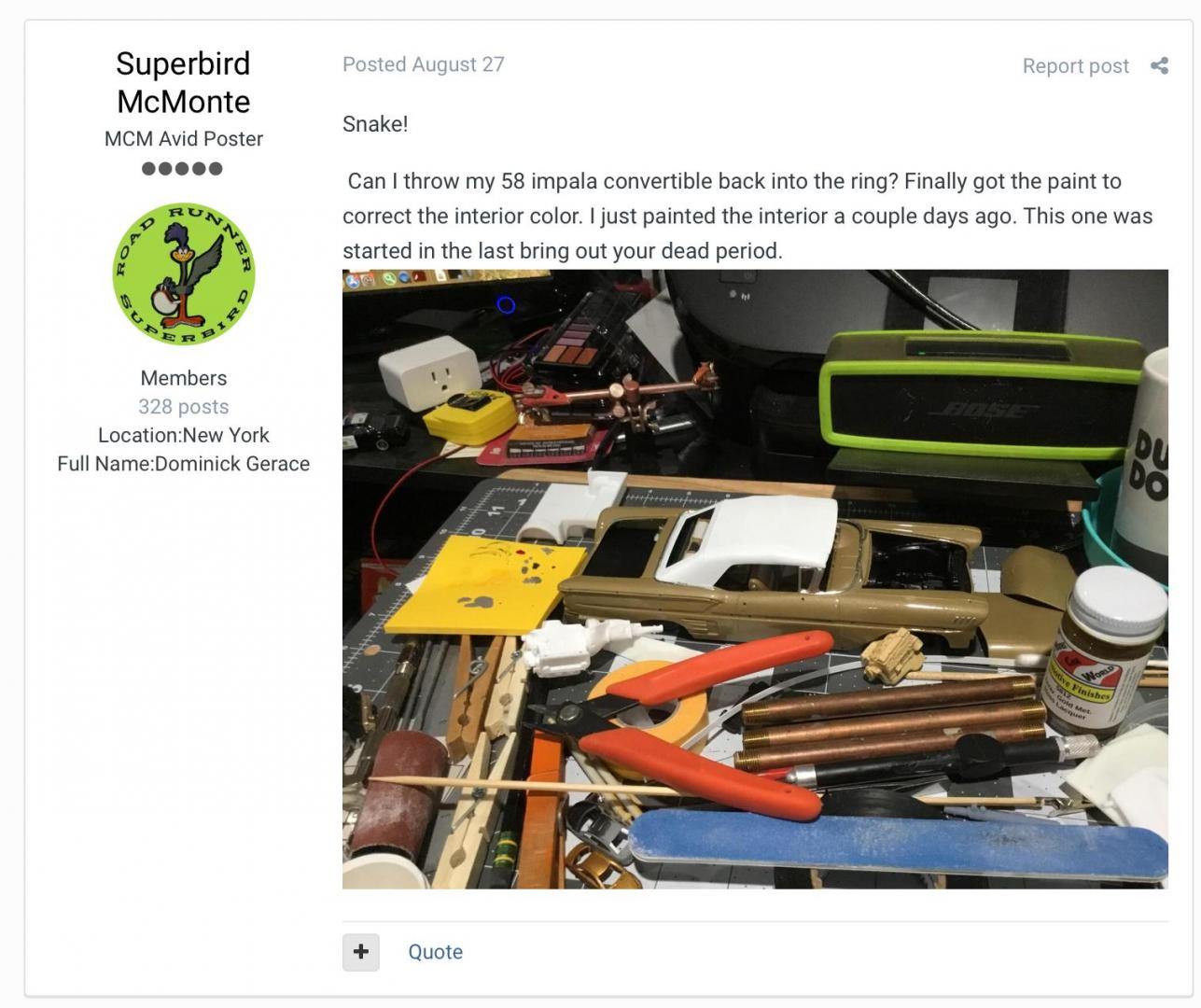Screen dimensions: 1201x1008
Task: Open the Posted August 27 timestamp
Action: pyautogui.click(x=424, y=64)
